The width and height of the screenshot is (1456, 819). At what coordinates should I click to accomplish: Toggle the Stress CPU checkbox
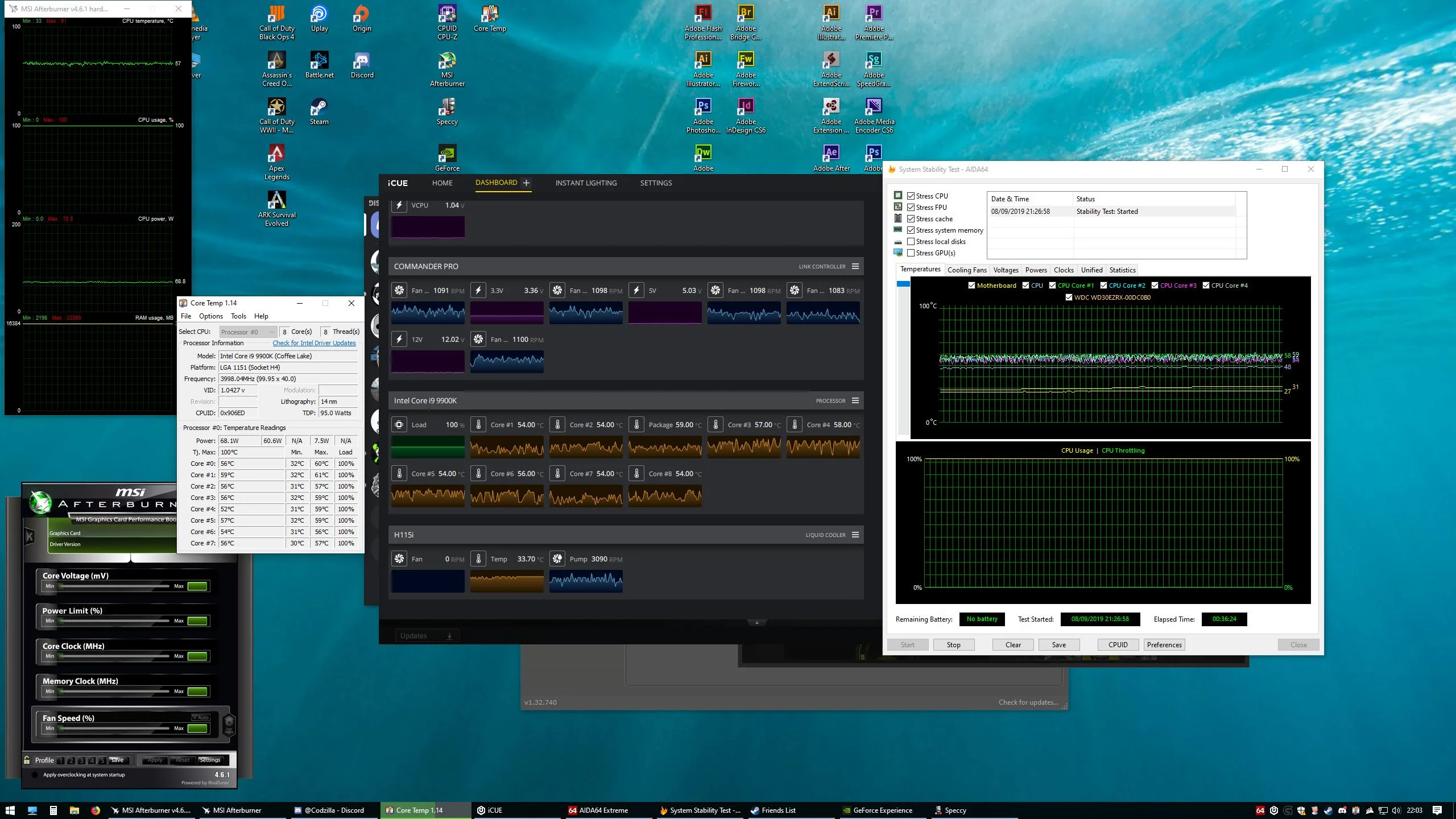click(x=911, y=196)
